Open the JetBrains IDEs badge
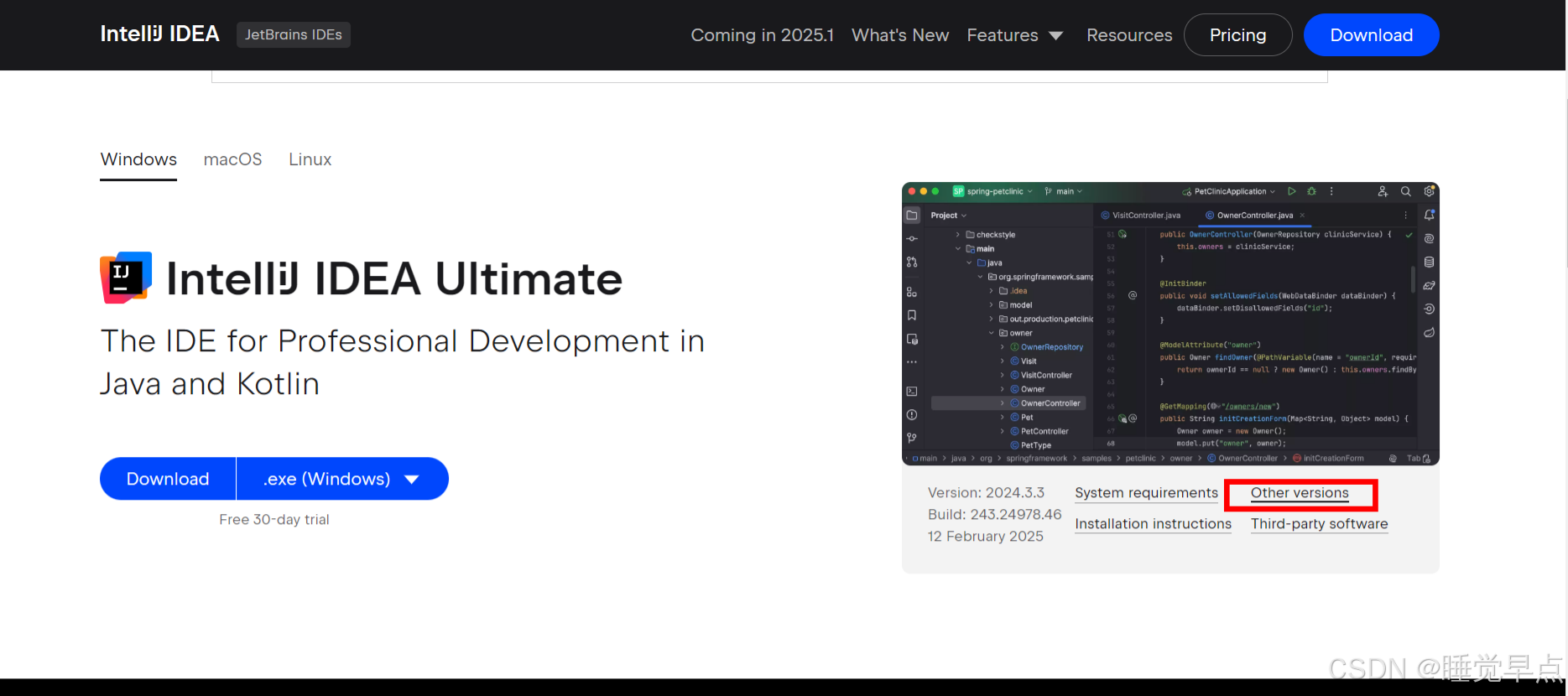 294,34
